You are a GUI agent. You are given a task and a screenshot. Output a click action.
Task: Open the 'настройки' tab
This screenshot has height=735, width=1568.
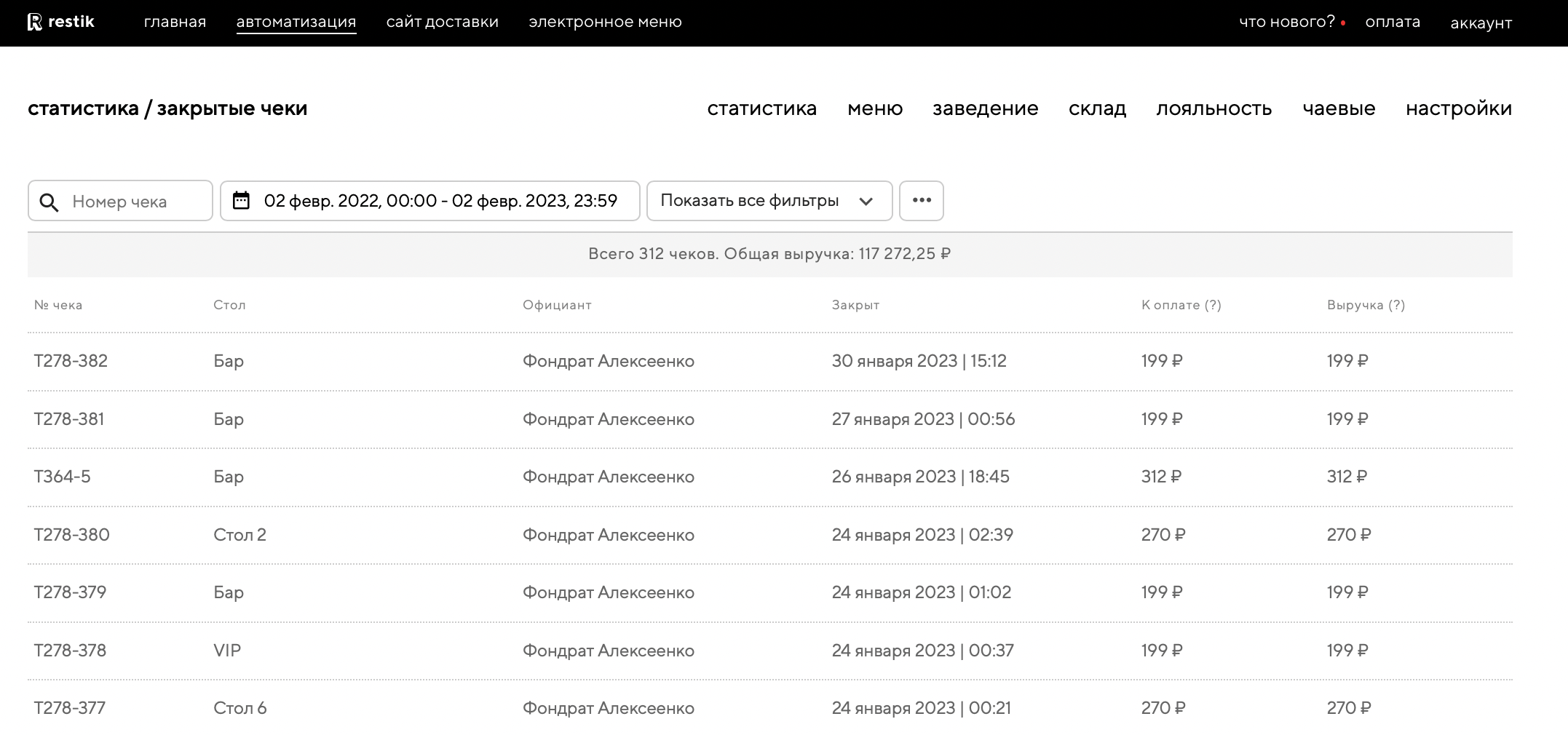click(1458, 108)
